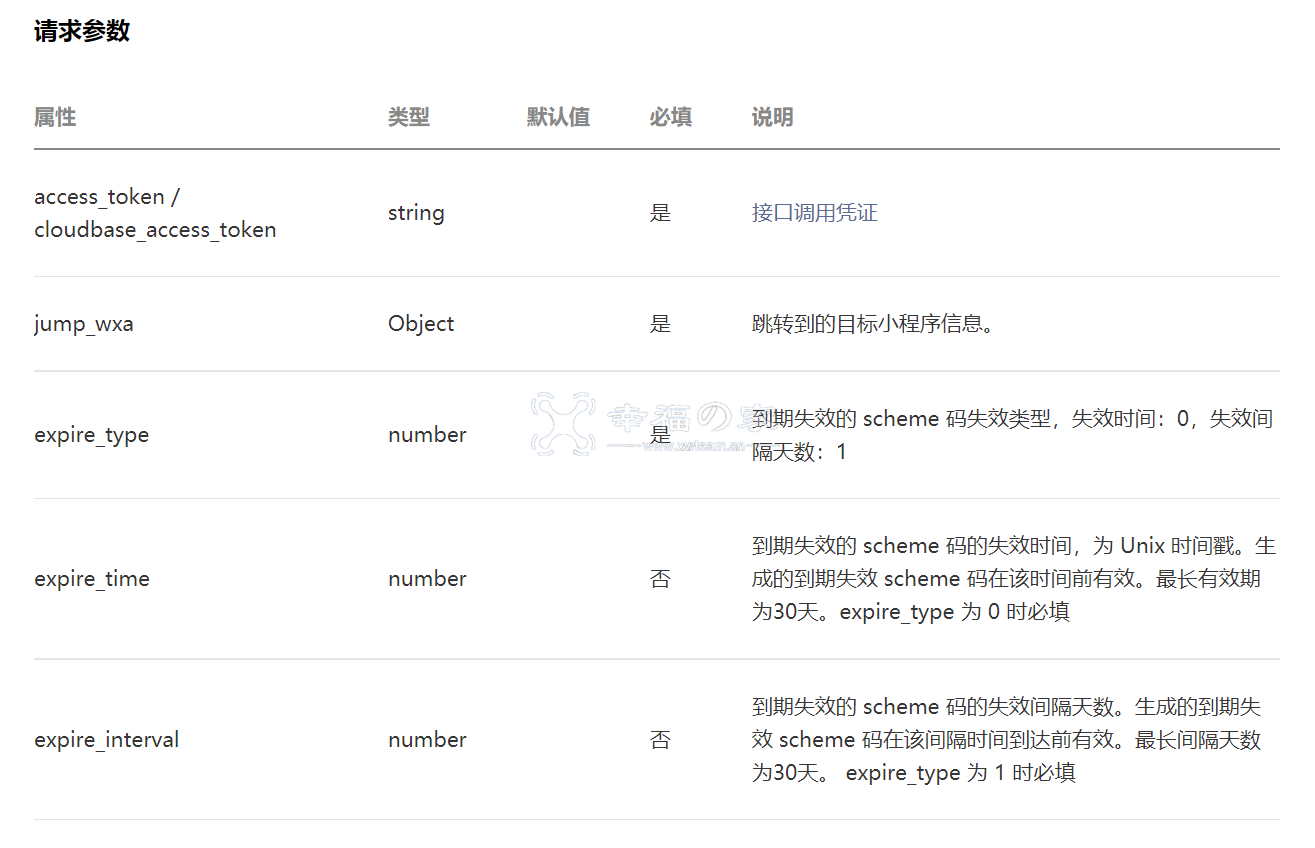The image size is (1315, 848).
Task: Click 是 in the jump_wxa row
Action: (x=660, y=324)
